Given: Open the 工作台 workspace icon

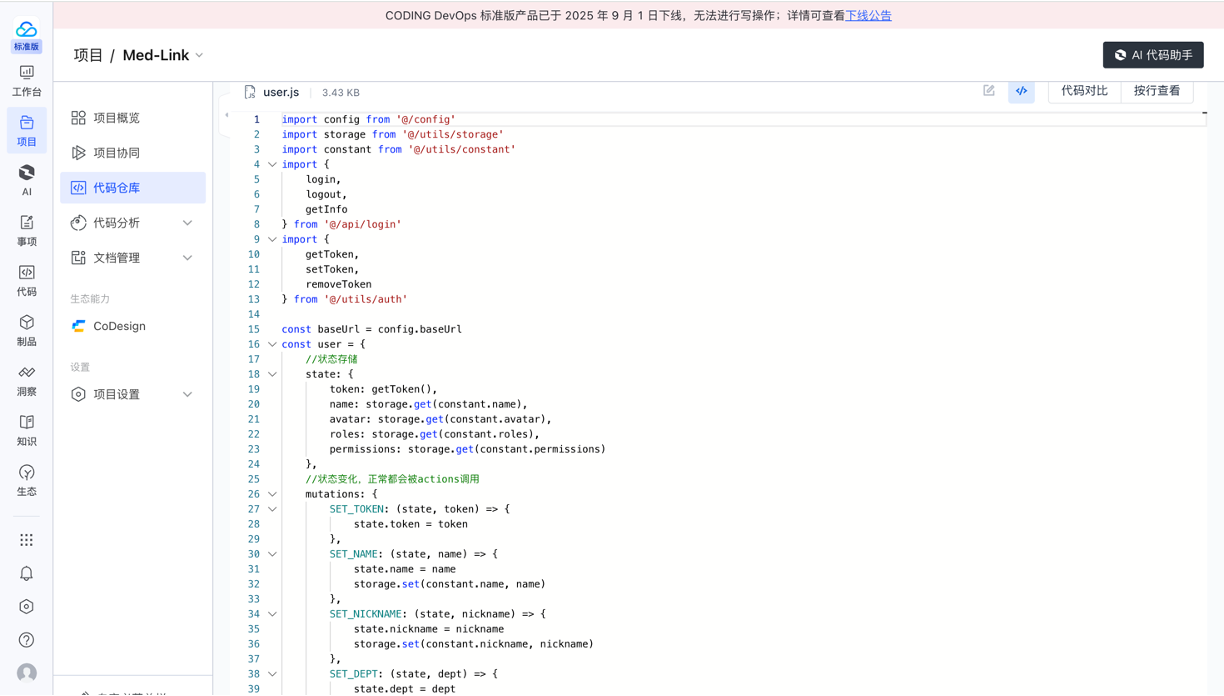Looking at the screenshot, I should pos(27,80).
